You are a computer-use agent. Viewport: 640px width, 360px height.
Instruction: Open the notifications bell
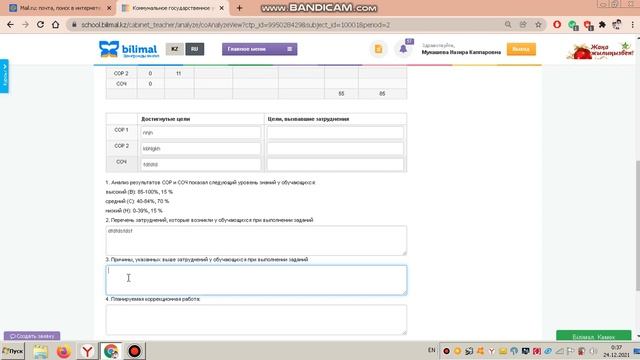pos(403,49)
